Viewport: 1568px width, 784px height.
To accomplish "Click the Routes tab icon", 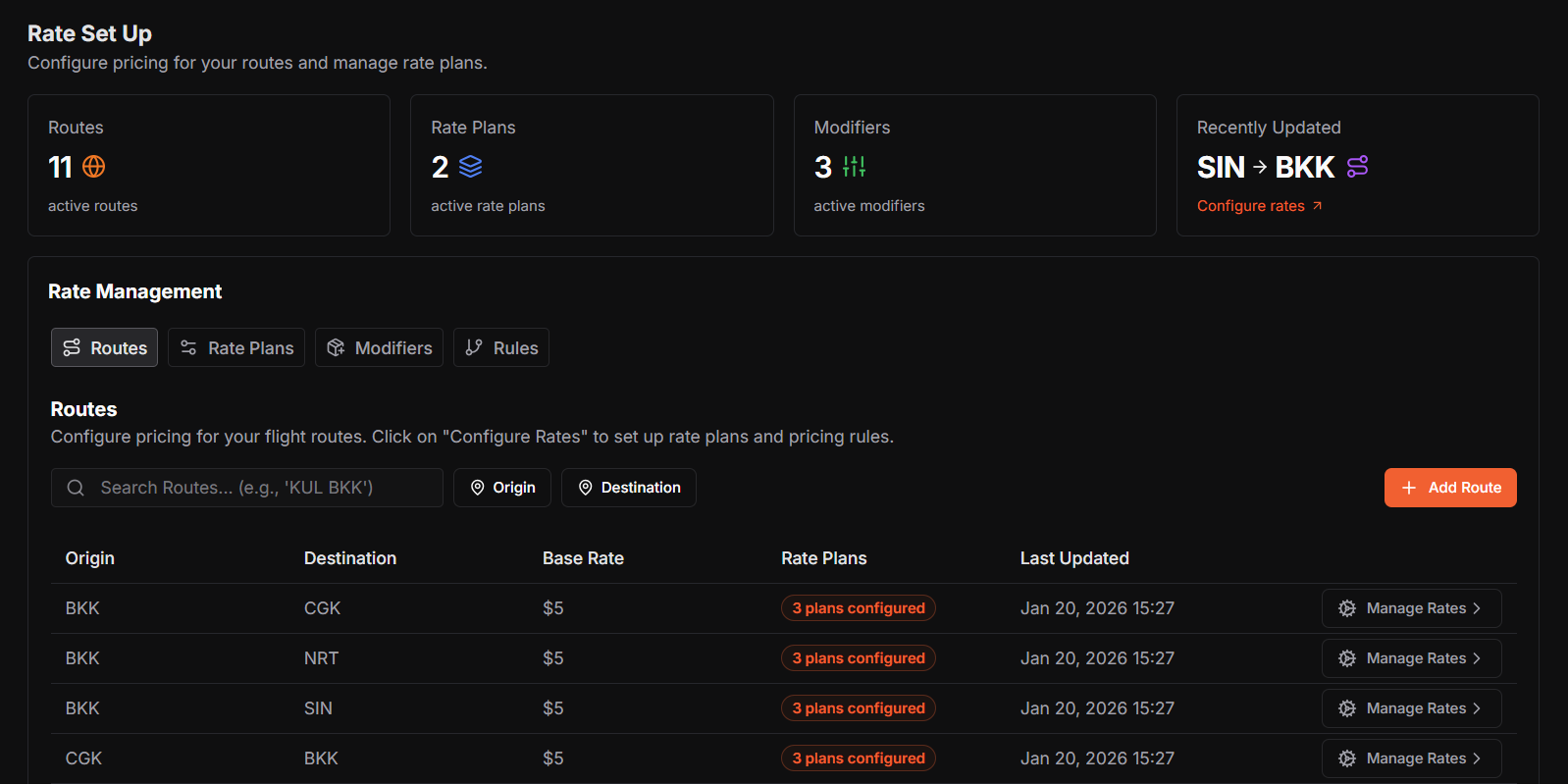I will [72, 347].
